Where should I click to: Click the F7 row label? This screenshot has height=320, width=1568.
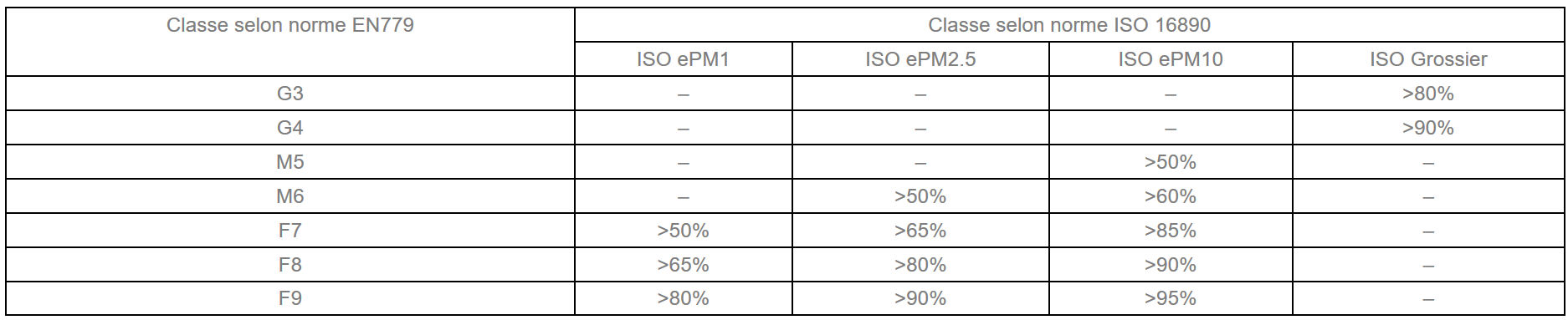click(x=290, y=231)
